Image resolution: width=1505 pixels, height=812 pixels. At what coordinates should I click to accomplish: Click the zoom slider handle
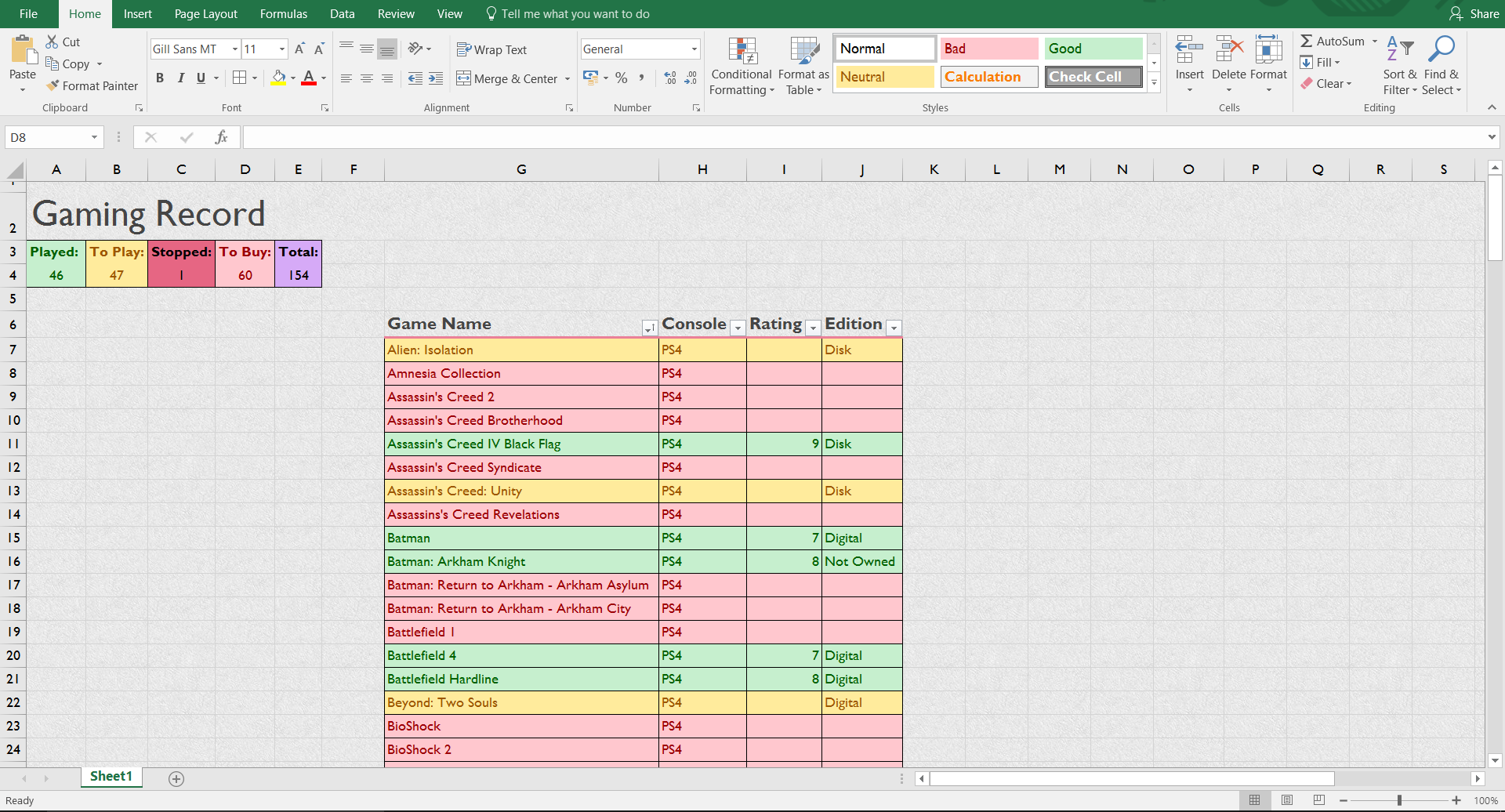pyautogui.click(x=1399, y=800)
